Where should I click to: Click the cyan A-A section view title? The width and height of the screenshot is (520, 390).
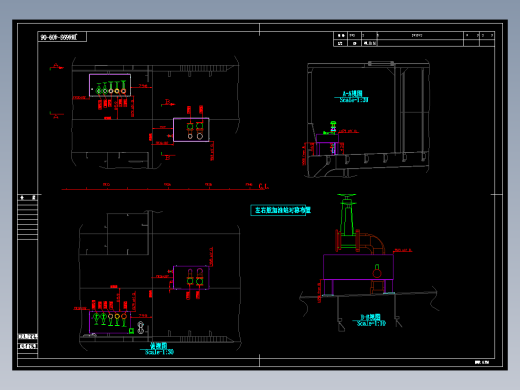click(352, 94)
